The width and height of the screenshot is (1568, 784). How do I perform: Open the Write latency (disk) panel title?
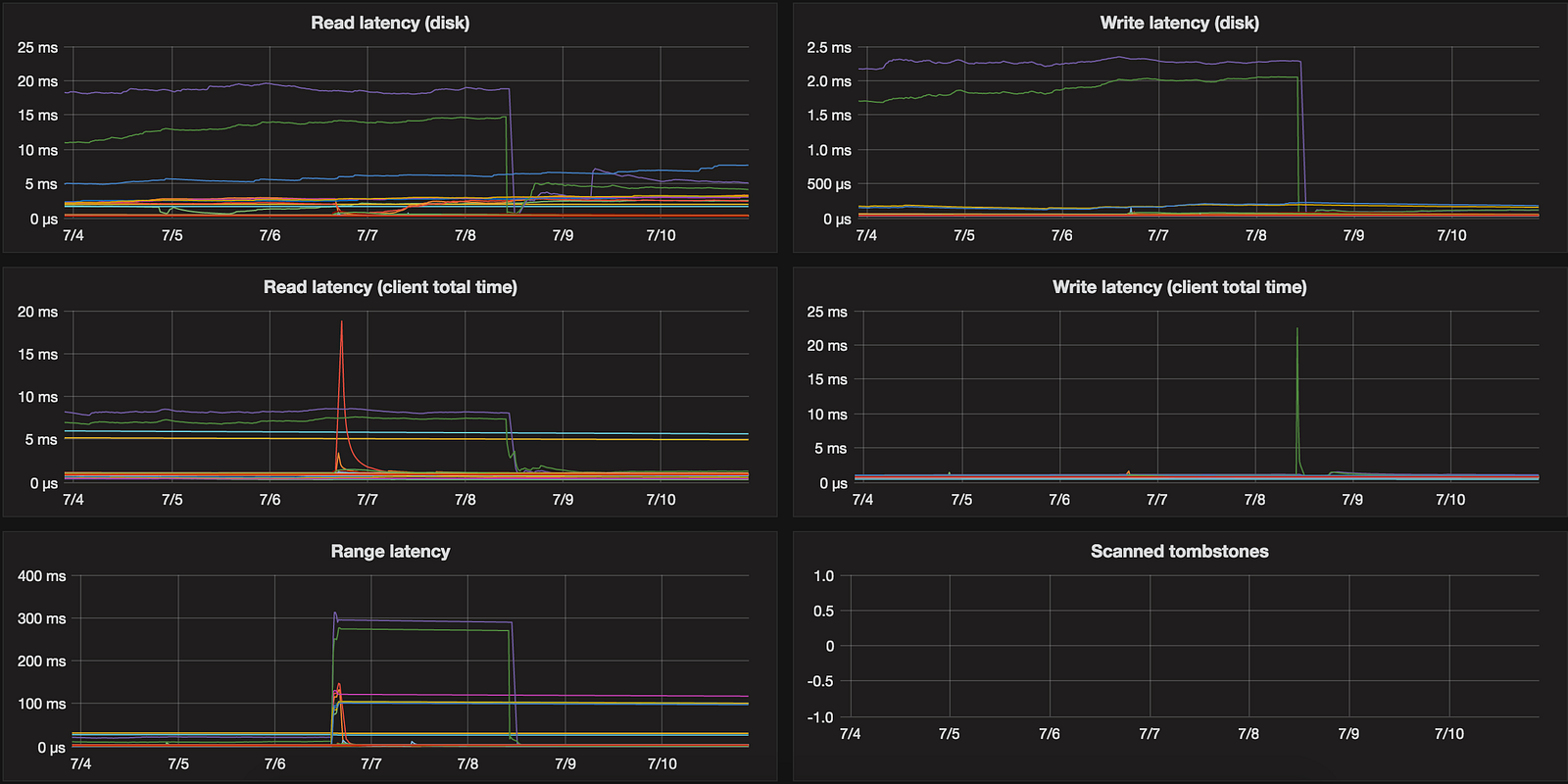(x=1180, y=23)
